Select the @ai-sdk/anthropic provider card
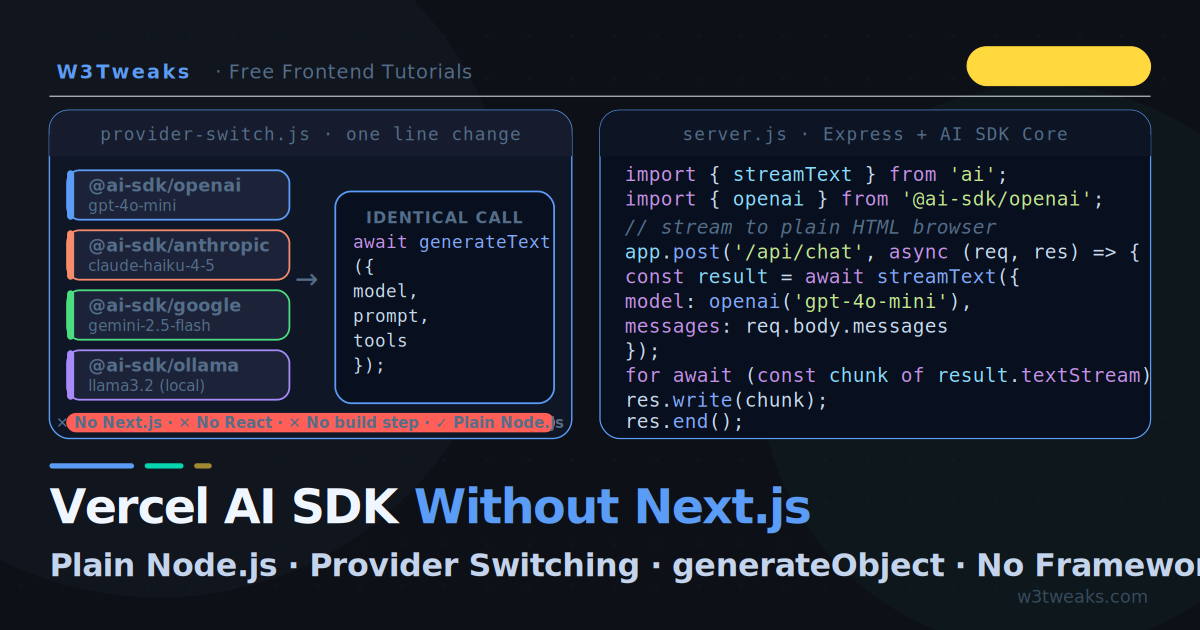The height and width of the screenshot is (630, 1200). 178,255
